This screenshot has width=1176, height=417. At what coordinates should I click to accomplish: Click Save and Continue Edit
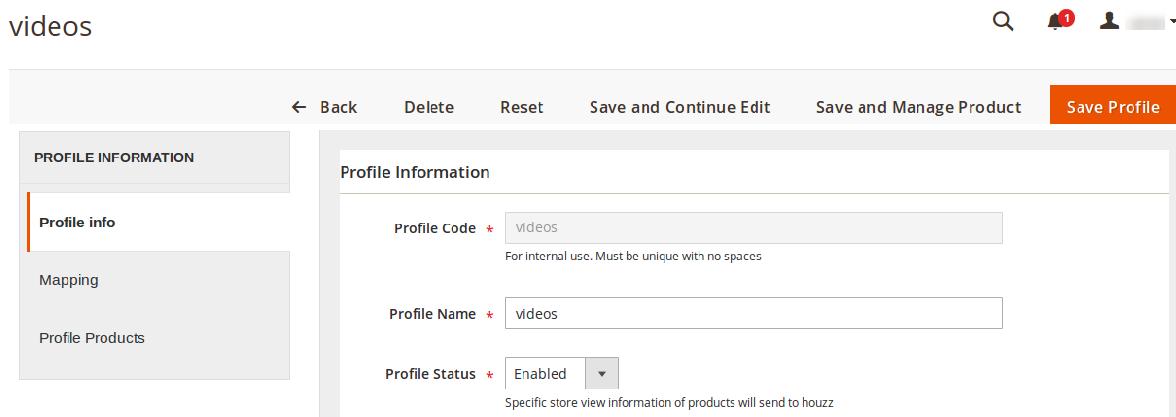click(680, 107)
